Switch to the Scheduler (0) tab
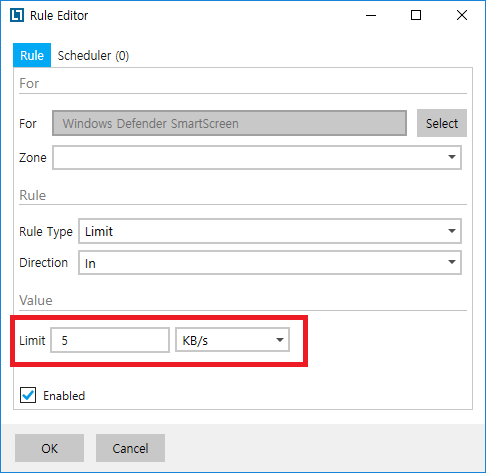486x473 pixels. (93, 56)
